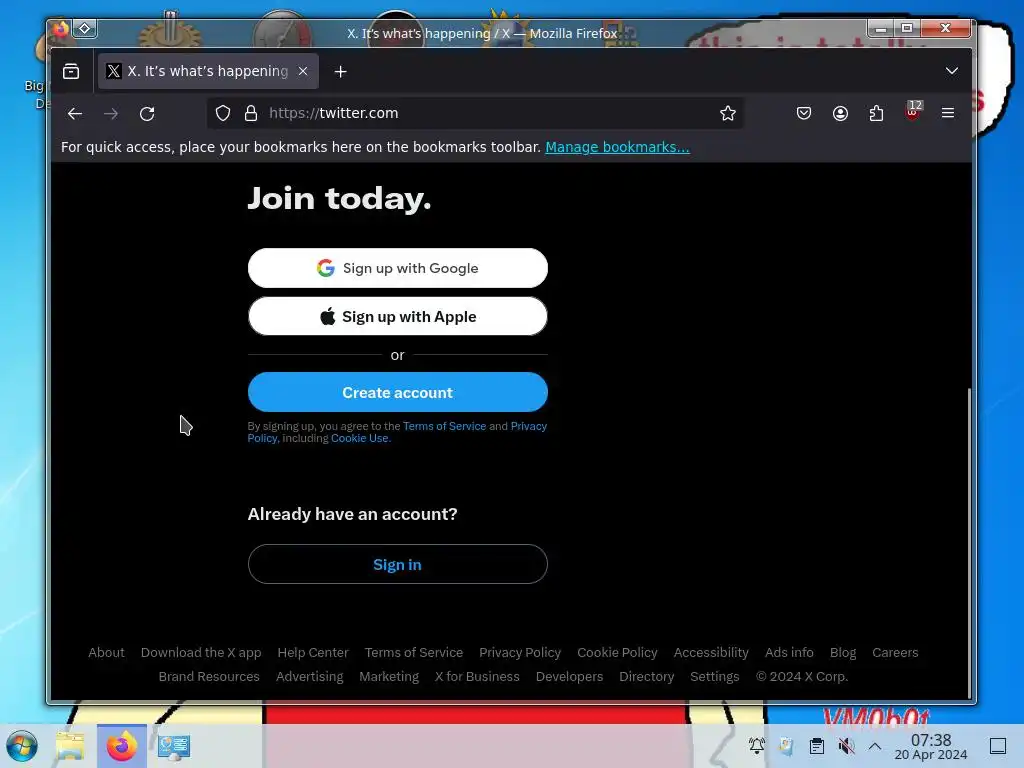
Task: Toggle the title bar on-all-desktops pin icon
Action: click(85, 28)
